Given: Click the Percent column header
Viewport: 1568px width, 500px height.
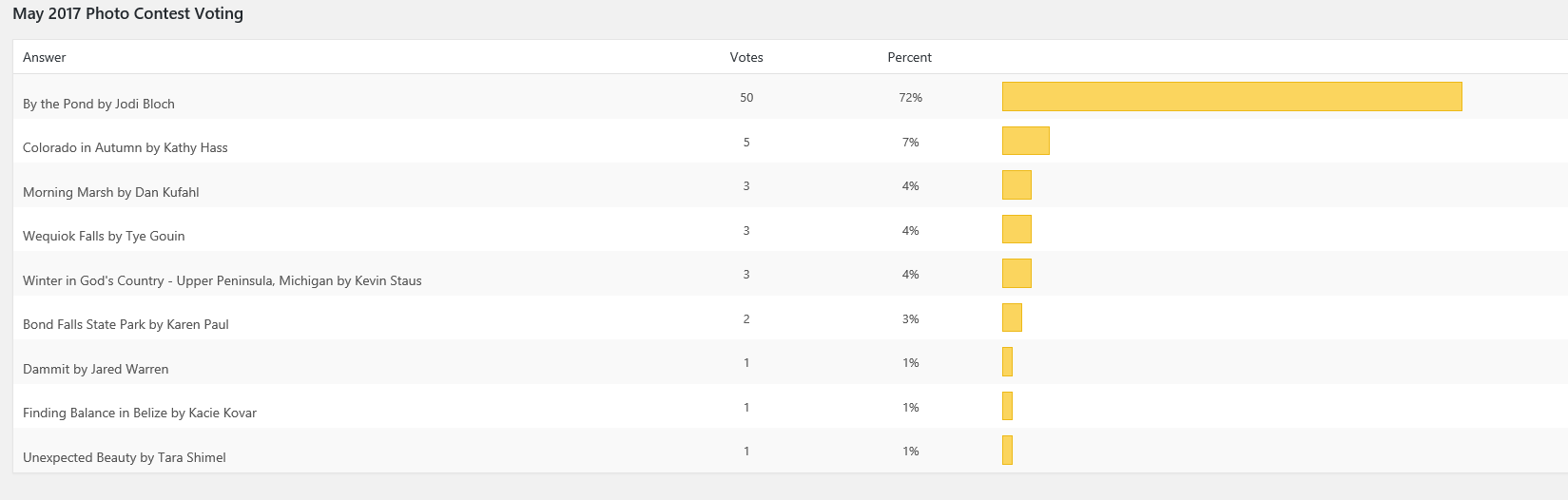Looking at the screenshot, I should (909, 57).
